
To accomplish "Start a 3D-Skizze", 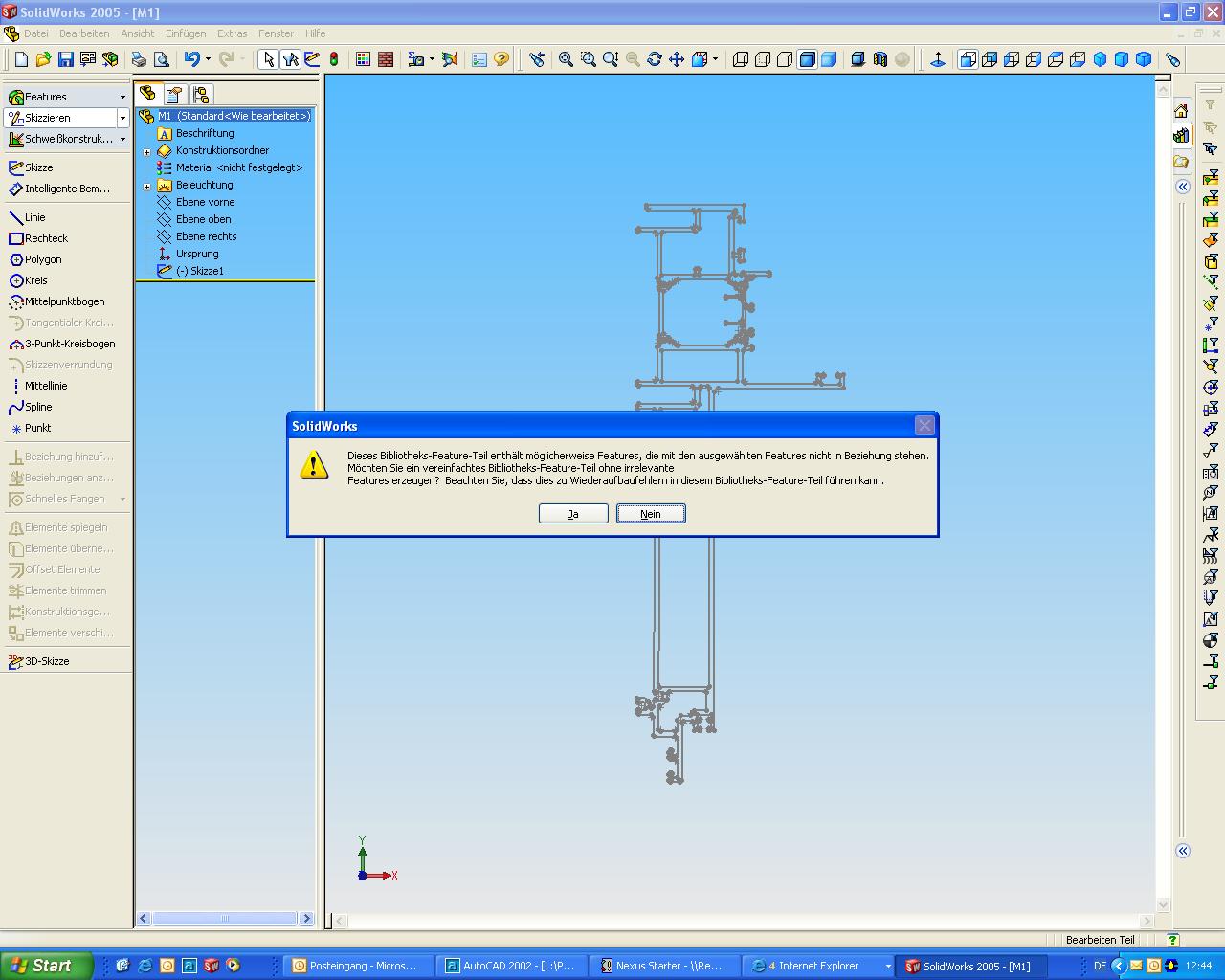I will 38,661.
